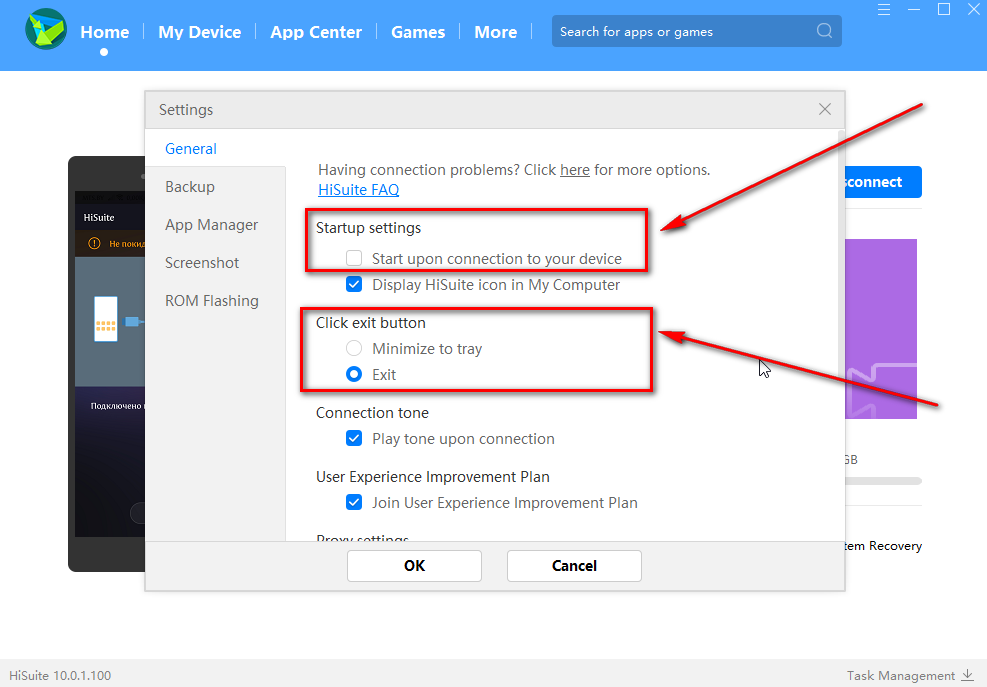This screenshot has height=687, width=987.
Task: Select the Minimize to tray option
Action: [x=354, y=348]
